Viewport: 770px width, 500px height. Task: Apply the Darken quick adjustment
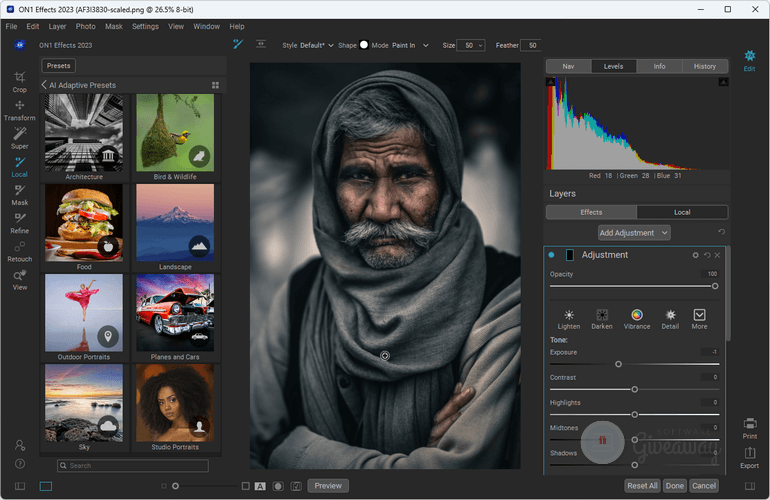point(602,319)
